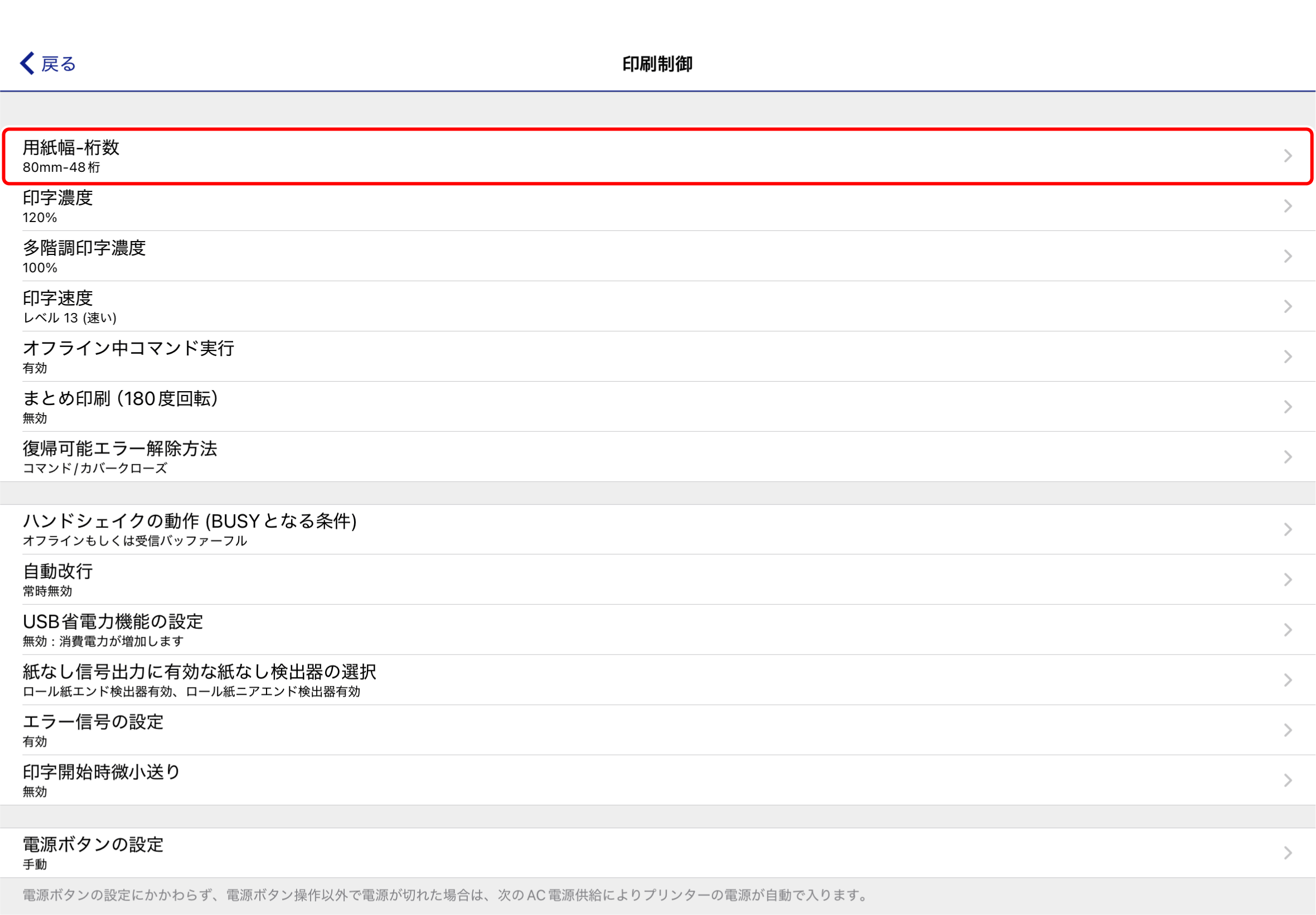This screenshot has width=1316, height=915.
Task: Click chevron arrow on 自動改行 row
Action: pyautogui.click(x=1288, y=580)
